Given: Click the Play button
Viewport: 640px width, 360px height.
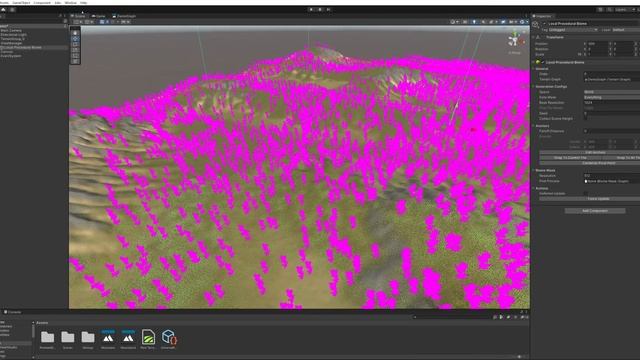Looking at the screenshot, I should click(311, 9).
